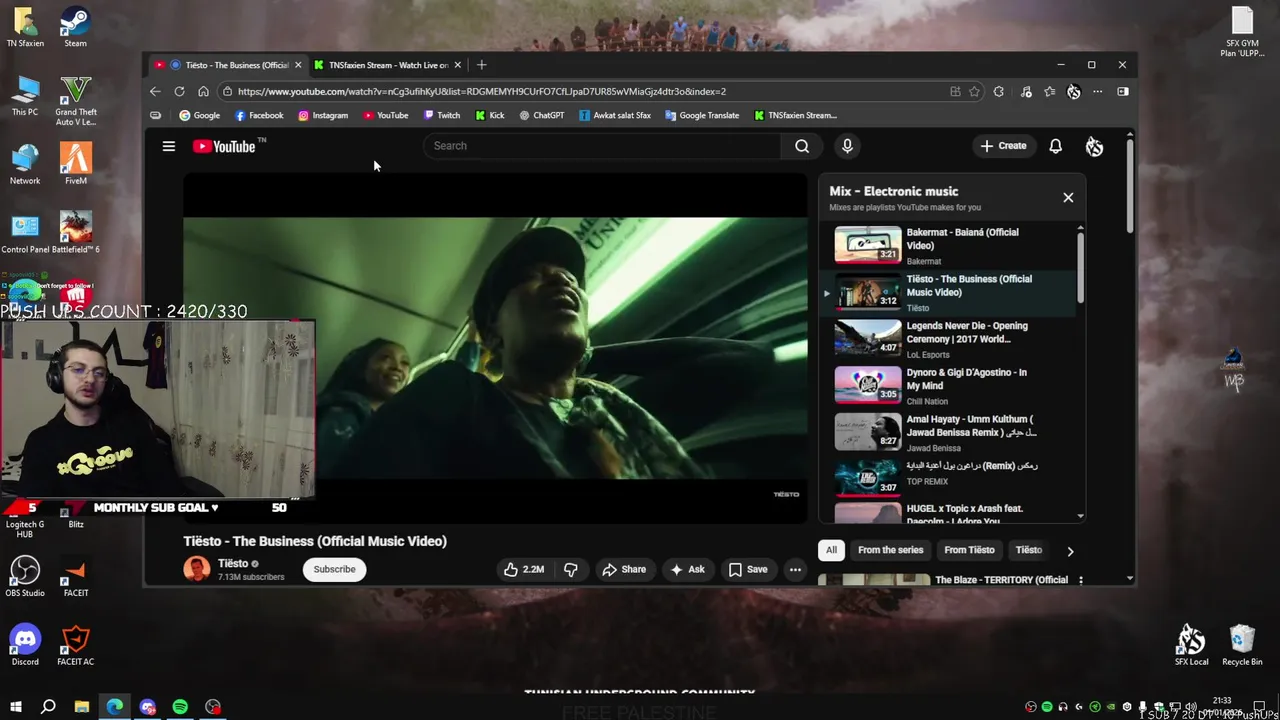Screen dimensions: 1280x720
Task: Open Steam desktop shortcut
Action: coord(75,27)
